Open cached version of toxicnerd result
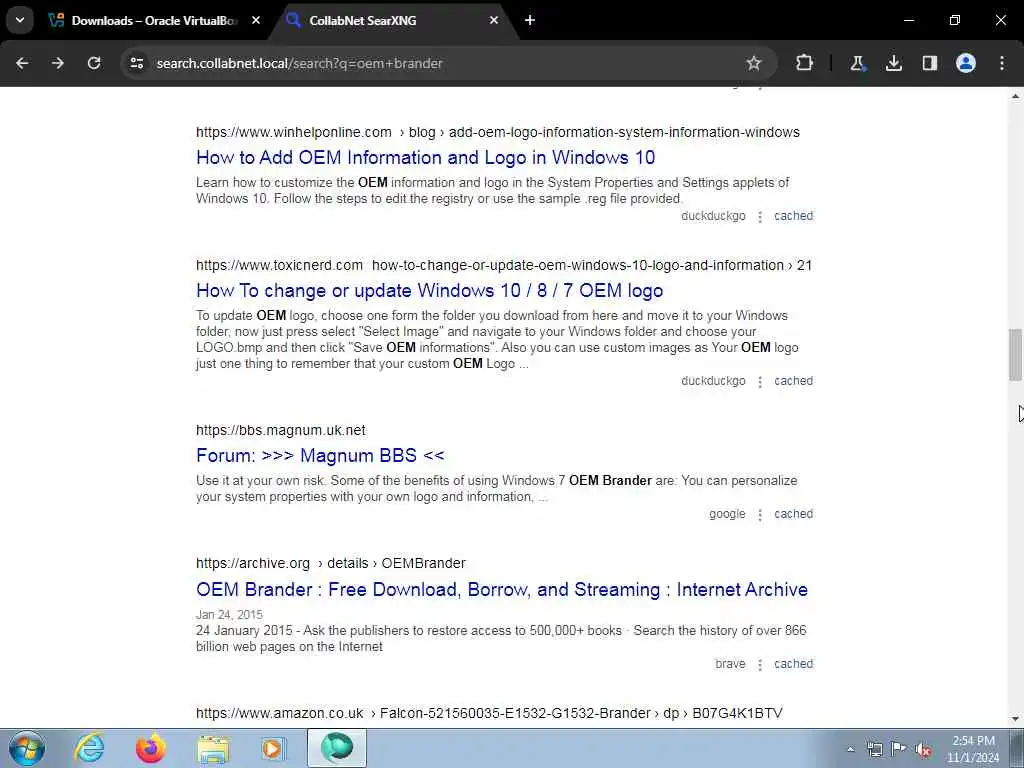 click(x=793, y=381)
